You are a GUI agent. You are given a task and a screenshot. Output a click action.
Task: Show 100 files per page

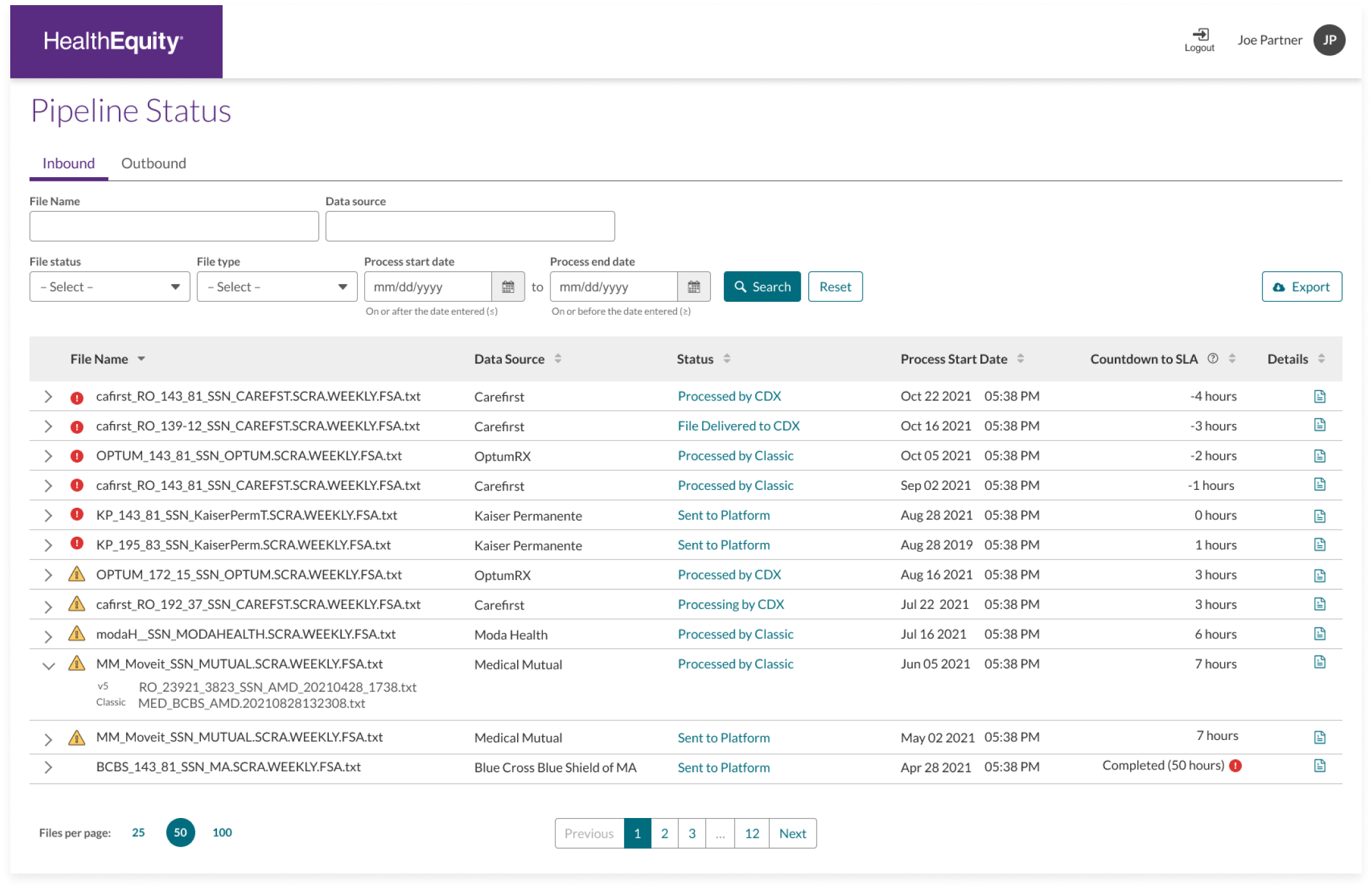pos(222,833)
